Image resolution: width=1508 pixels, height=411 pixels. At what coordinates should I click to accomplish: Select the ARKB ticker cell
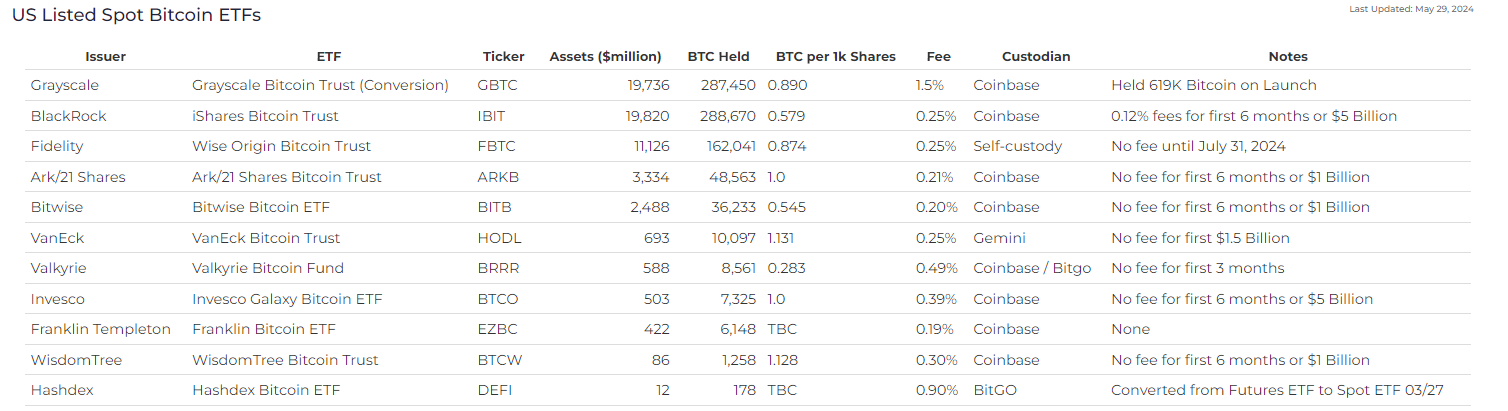click(x=499, y=177)
